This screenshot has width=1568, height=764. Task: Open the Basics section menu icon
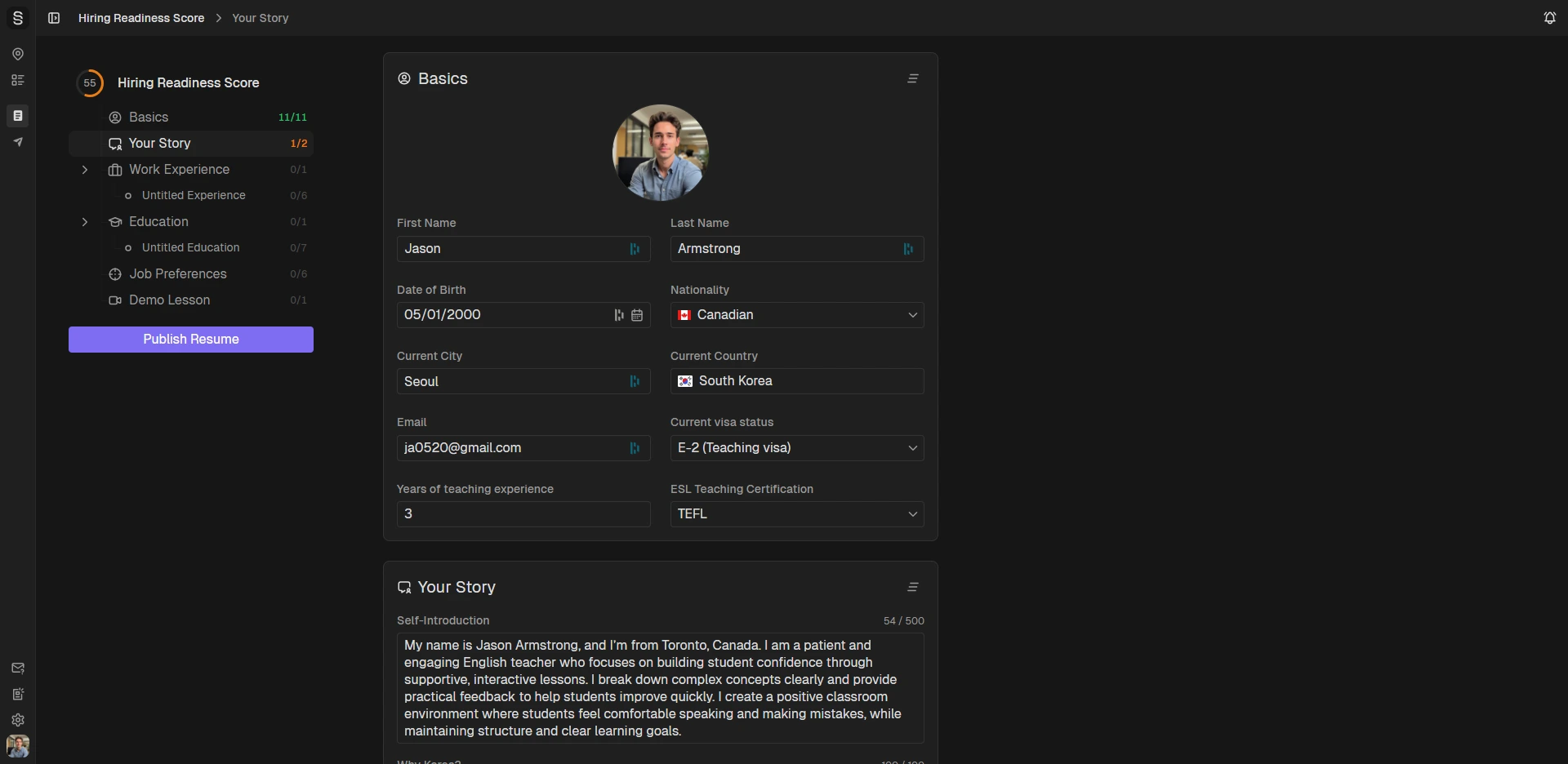tap(913, 79)
